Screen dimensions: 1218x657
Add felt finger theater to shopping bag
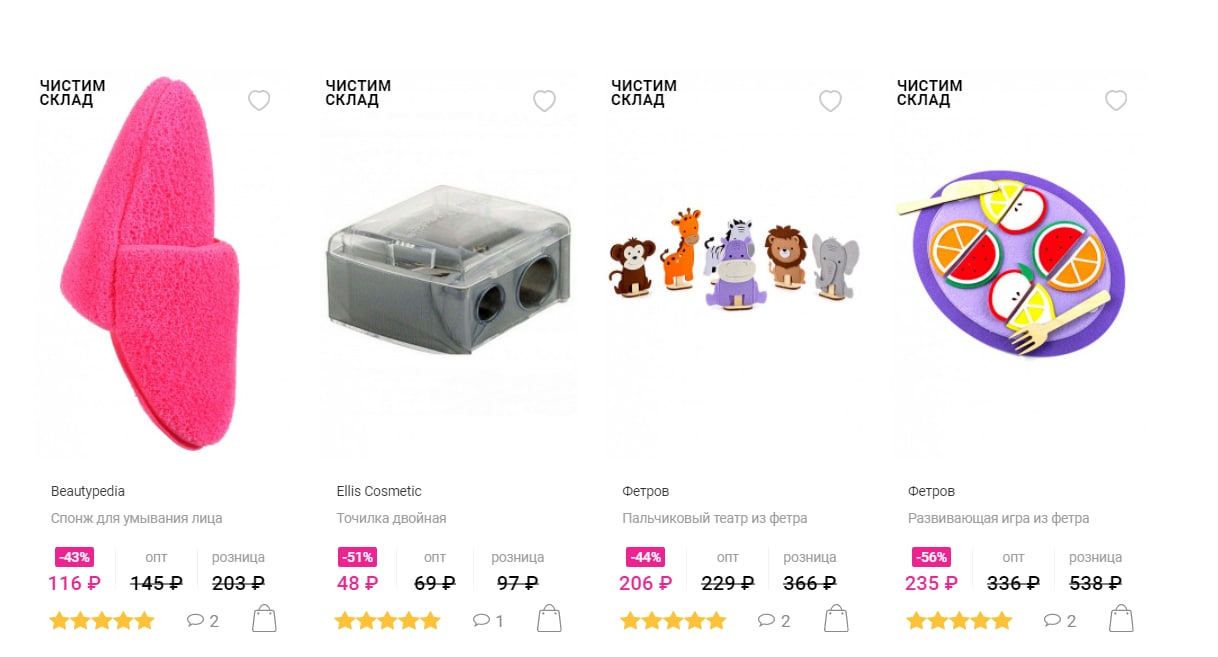(x=835, y=619)
